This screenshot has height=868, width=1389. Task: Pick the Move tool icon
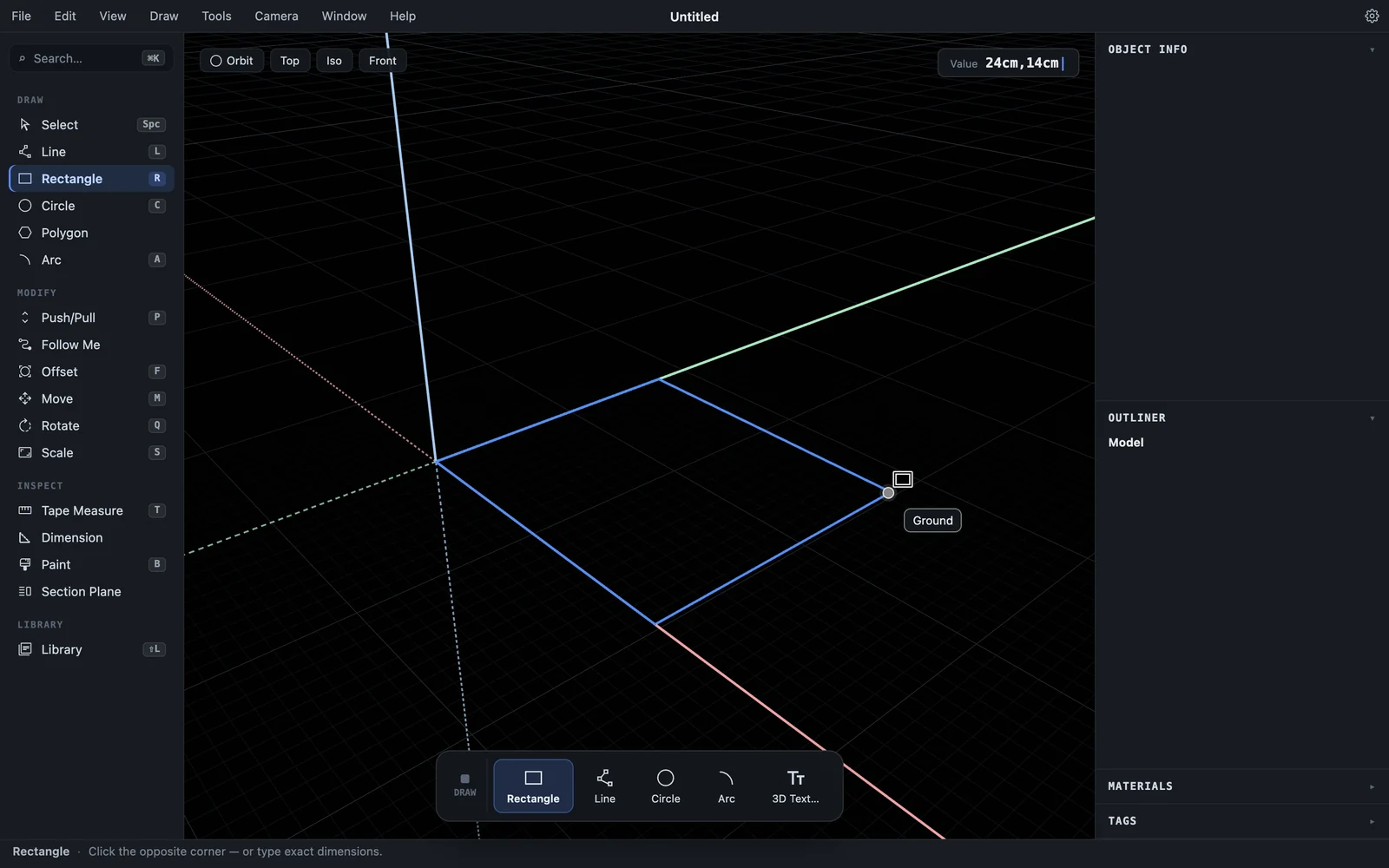[25, 398]
